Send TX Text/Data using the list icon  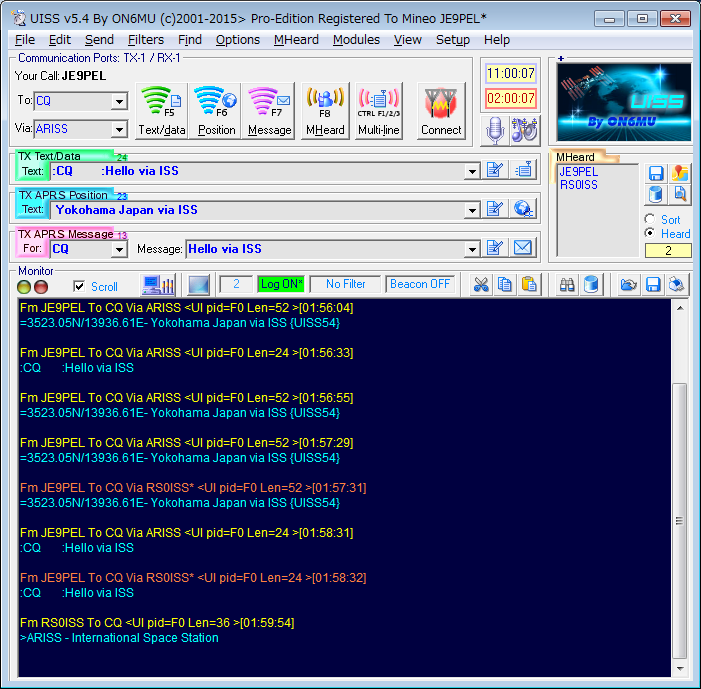tap(523, 170)
